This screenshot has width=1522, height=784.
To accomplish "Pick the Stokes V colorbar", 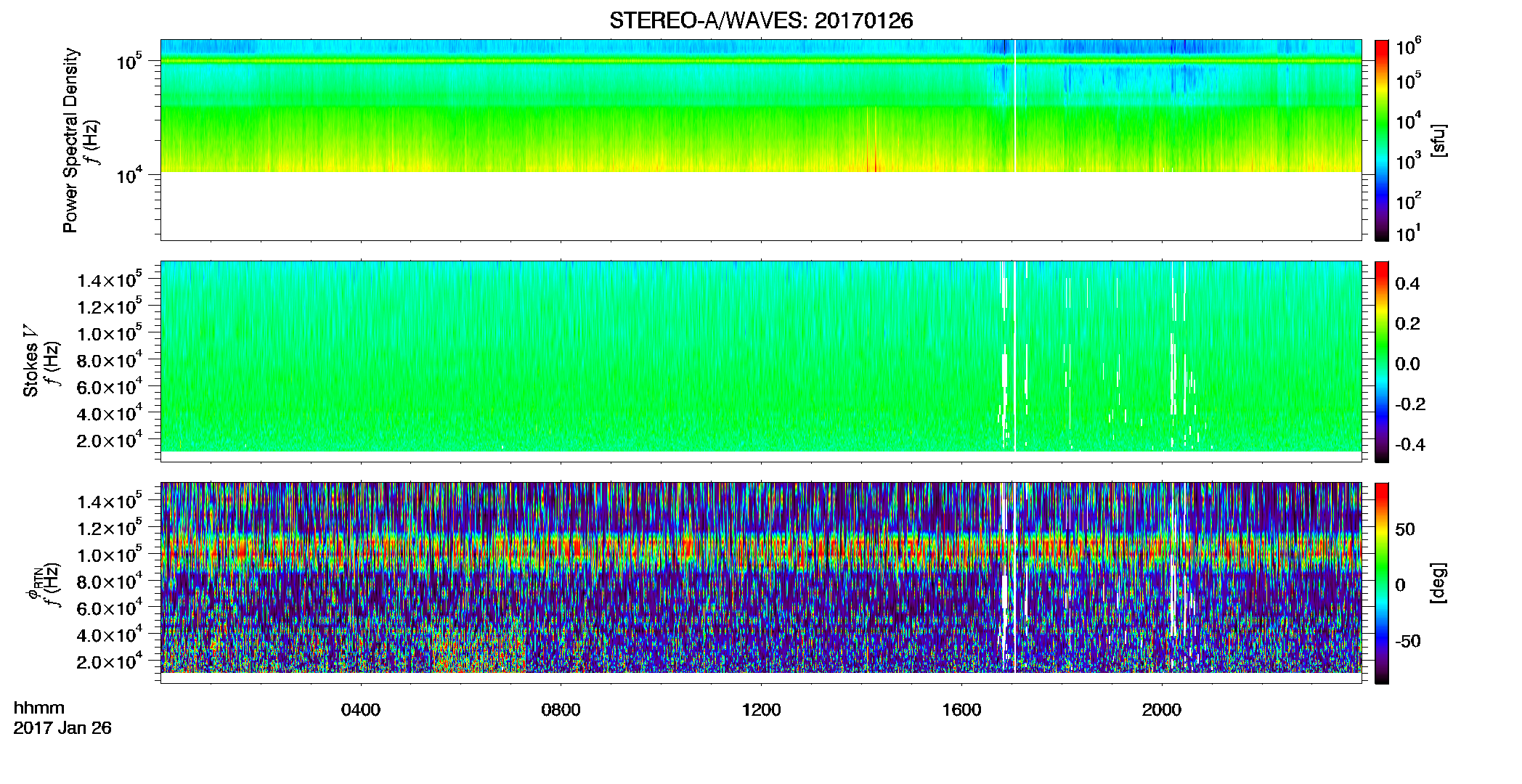I will pos(1382,362).
